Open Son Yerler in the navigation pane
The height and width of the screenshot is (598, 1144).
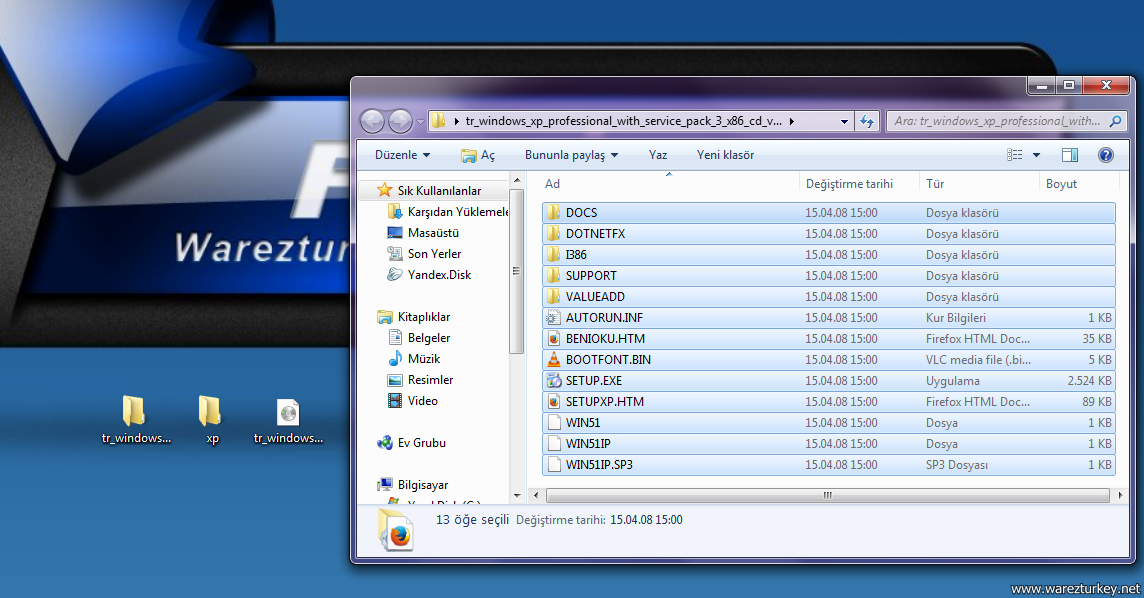(435, 254)
